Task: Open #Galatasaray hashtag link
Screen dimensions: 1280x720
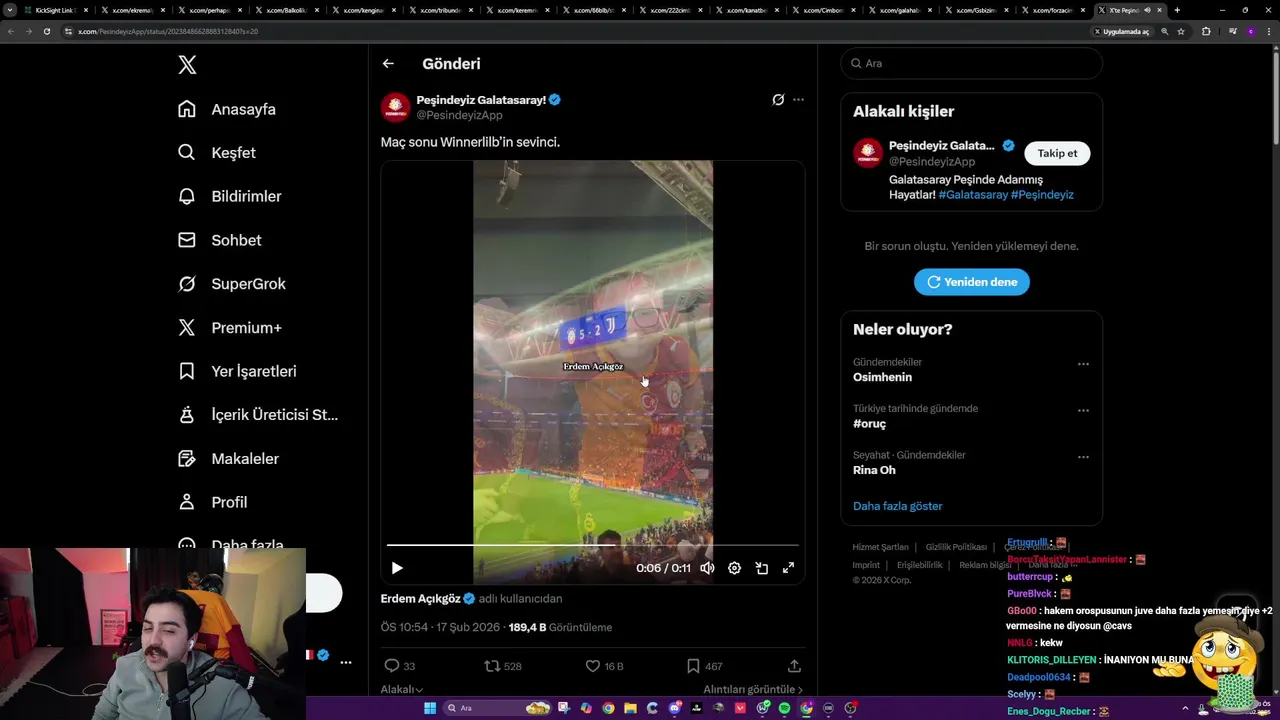Action: [x=973, y=195]
